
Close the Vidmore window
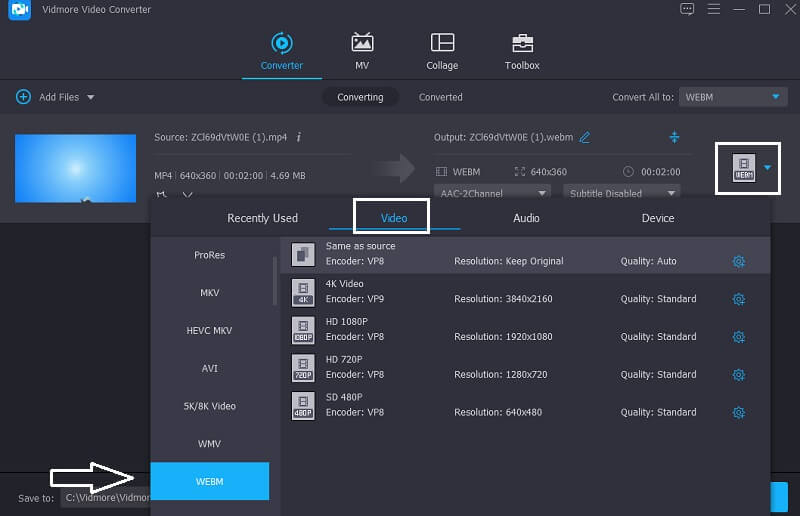click(790, 9)
